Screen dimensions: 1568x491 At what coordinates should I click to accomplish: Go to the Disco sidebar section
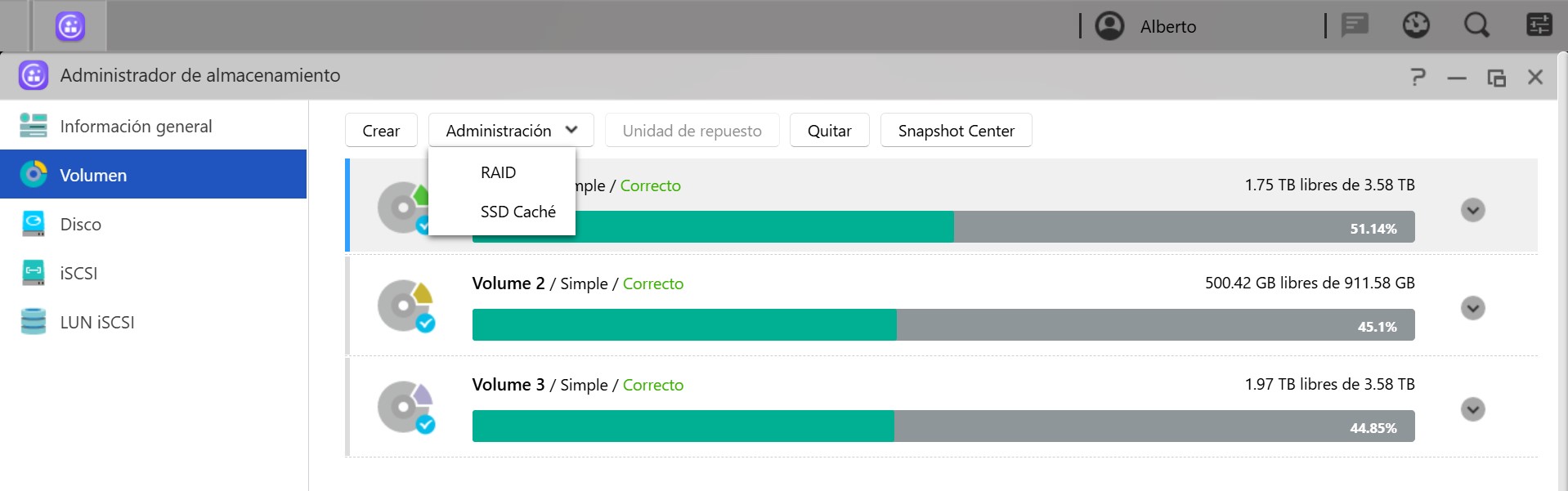point(80,225)
